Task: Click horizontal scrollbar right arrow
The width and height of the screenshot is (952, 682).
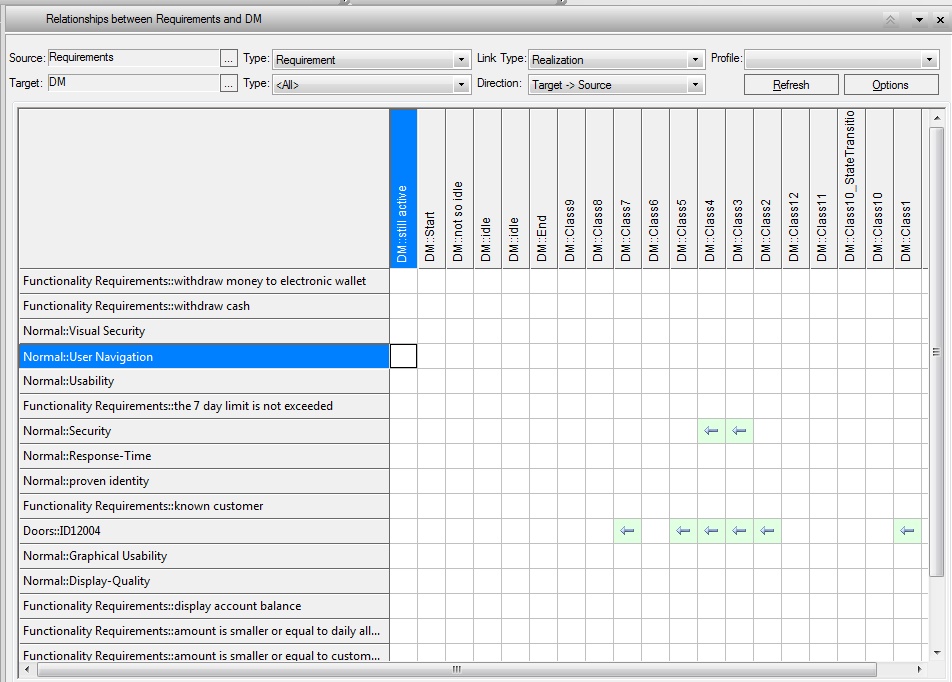Action: pyautogui.click(x=919, y=669)
